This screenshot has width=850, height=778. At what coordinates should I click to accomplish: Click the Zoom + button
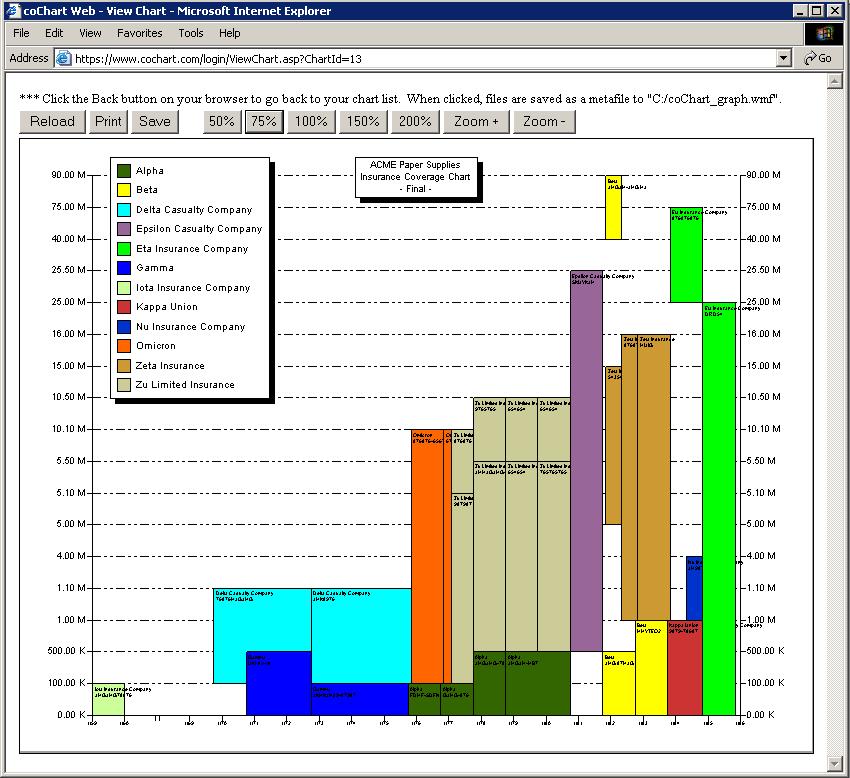pyautogui.click(x=476, y=121)
